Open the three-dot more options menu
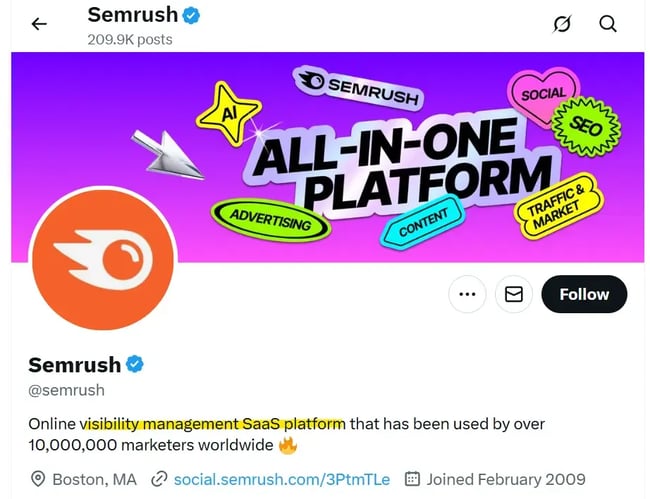The image size is (650, 499). [x=466, y=294]
